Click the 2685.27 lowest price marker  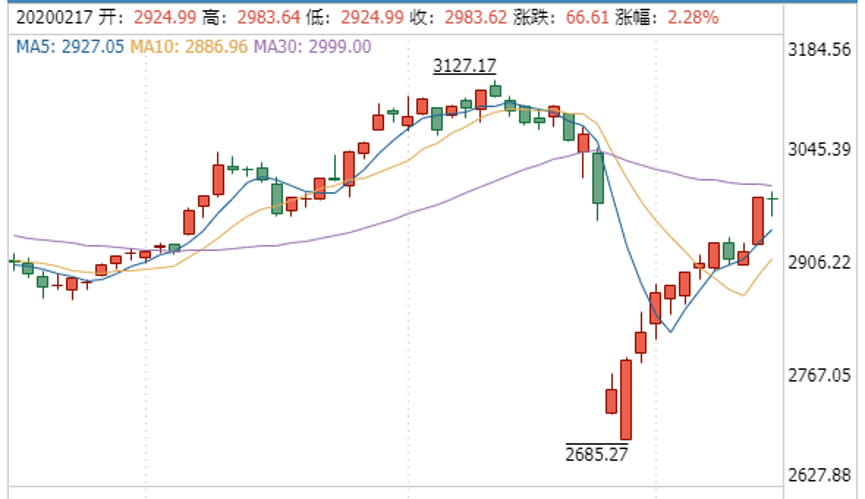[598, 453]
